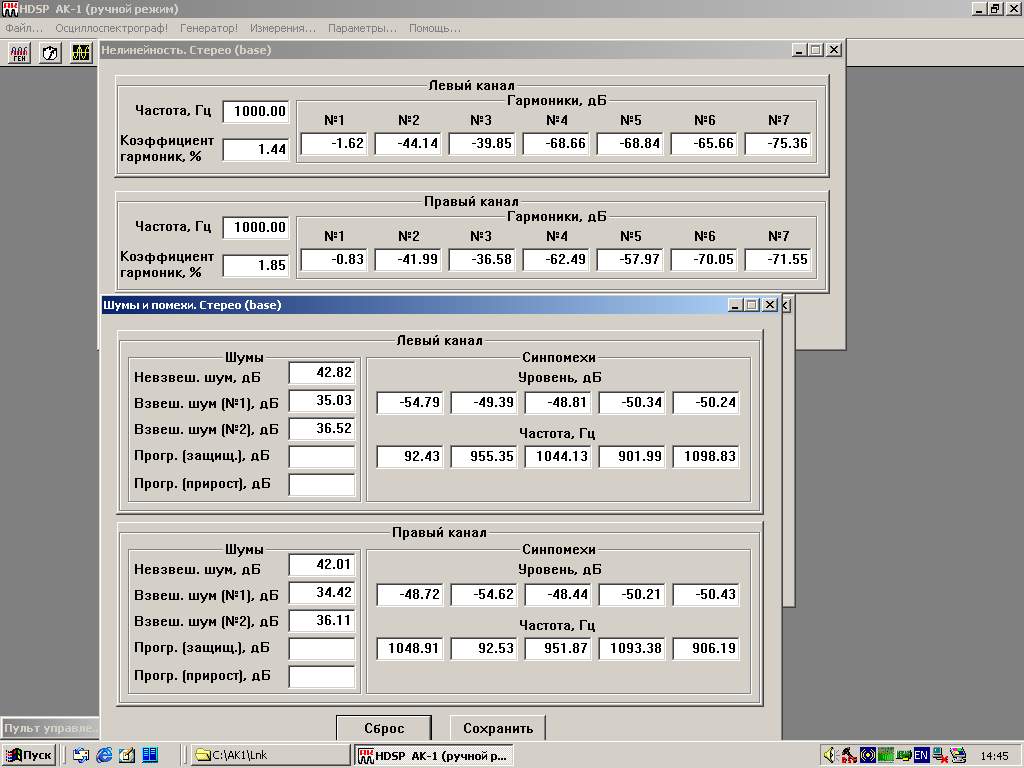Open the Файл menu
1024x768 pixels.
24,28
